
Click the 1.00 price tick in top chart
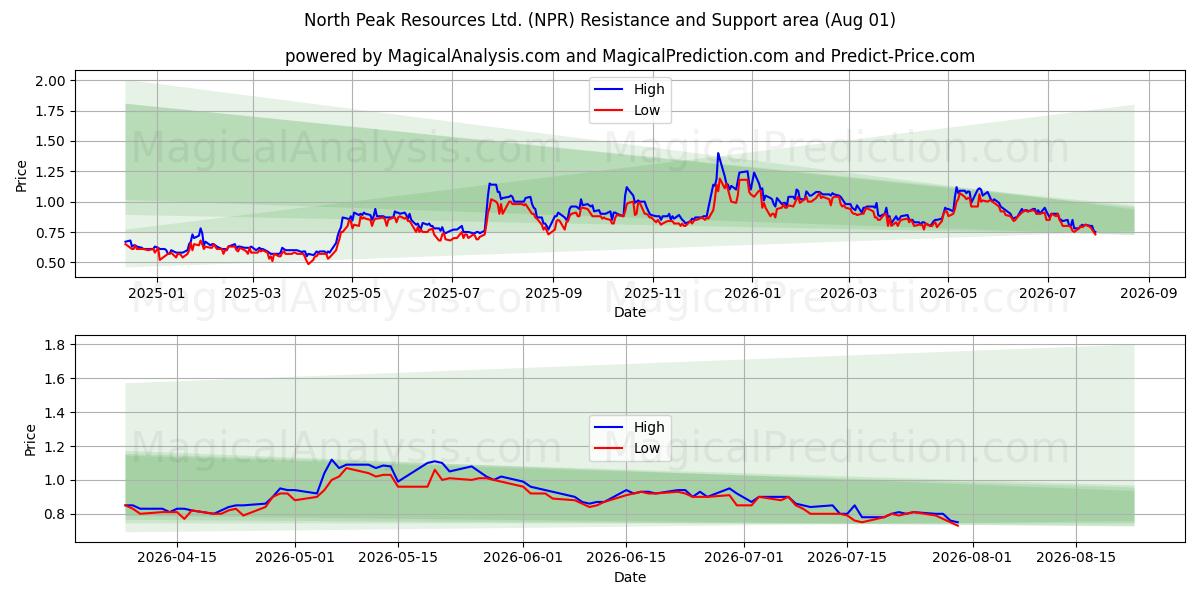51,202
